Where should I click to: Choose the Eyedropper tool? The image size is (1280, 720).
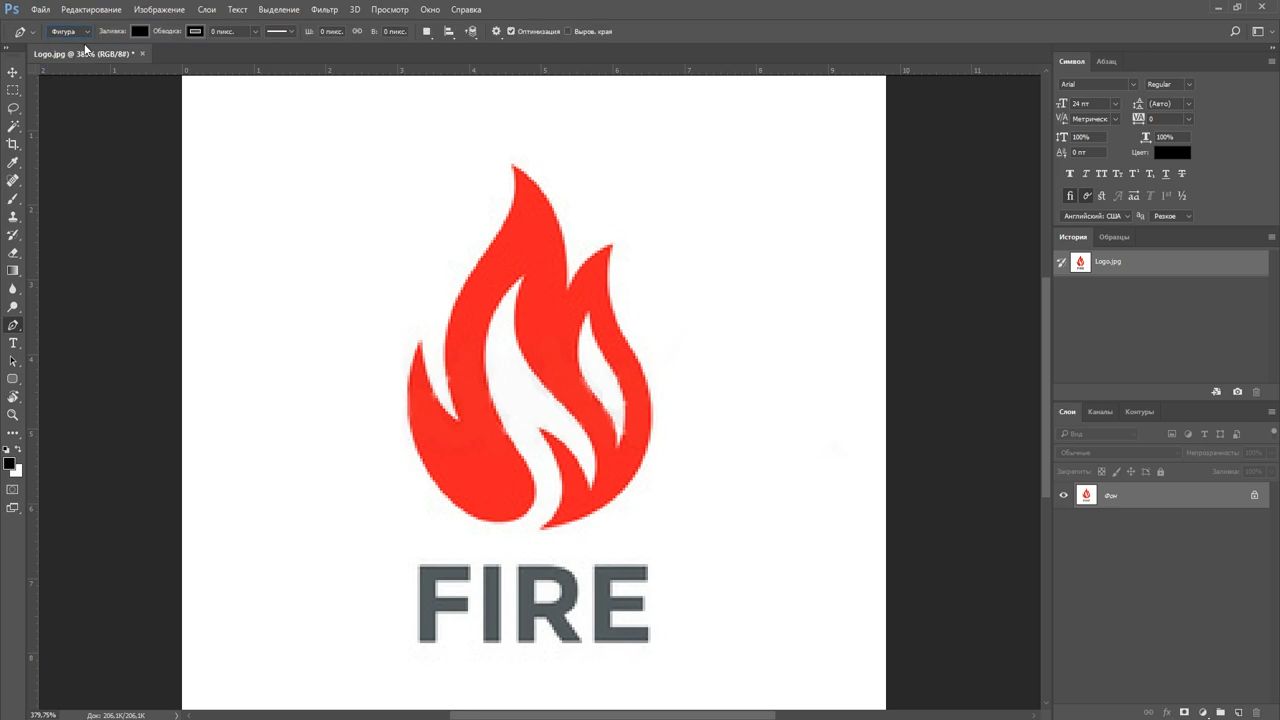point(13,163)
